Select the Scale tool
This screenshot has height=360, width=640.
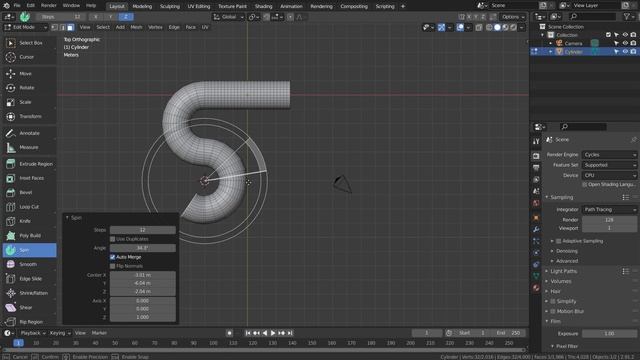click(29, 102)
